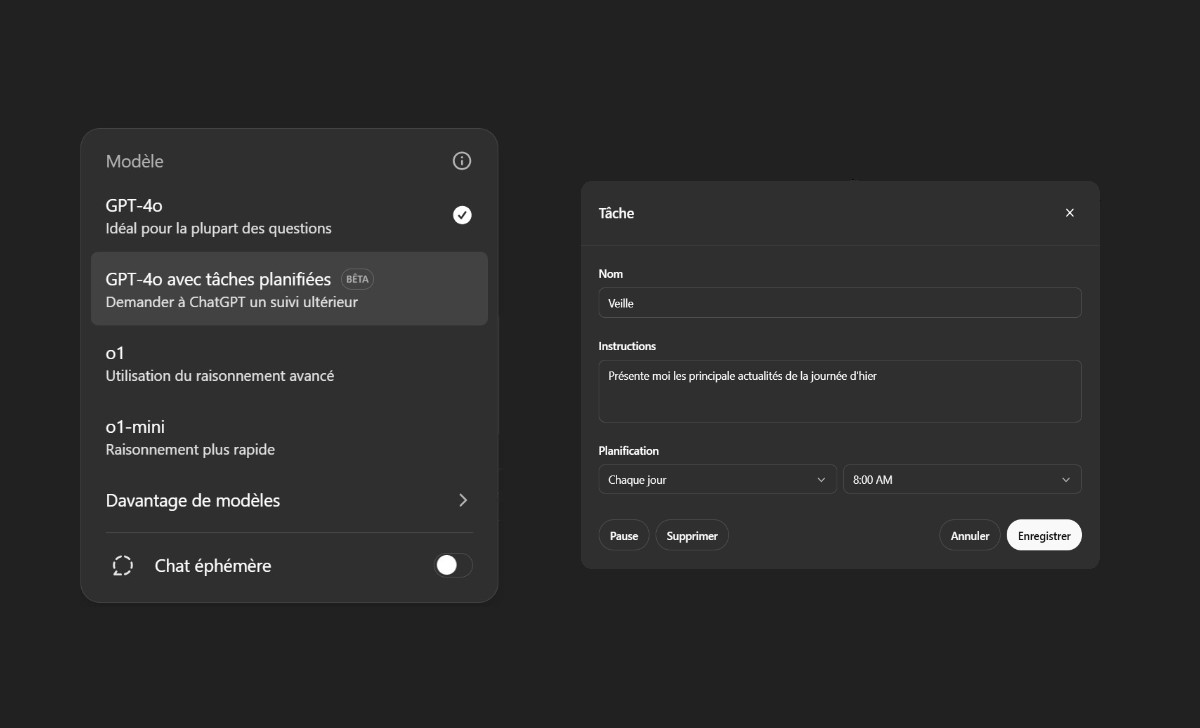Viewport: 1200px width, 728px height.
Task: Open the 8:00 AM time dropdown
Action: [x=962, y=480]
